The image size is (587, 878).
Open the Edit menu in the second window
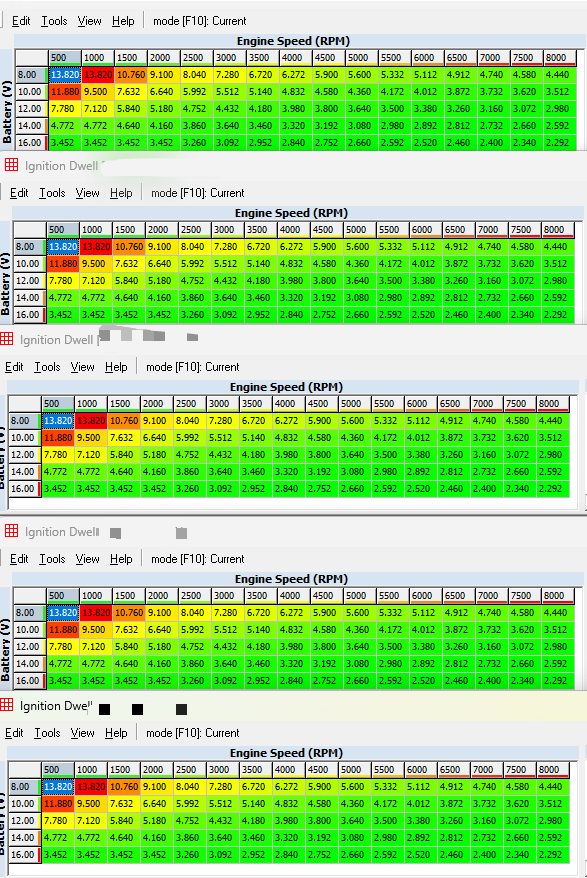tap(19, 193)
